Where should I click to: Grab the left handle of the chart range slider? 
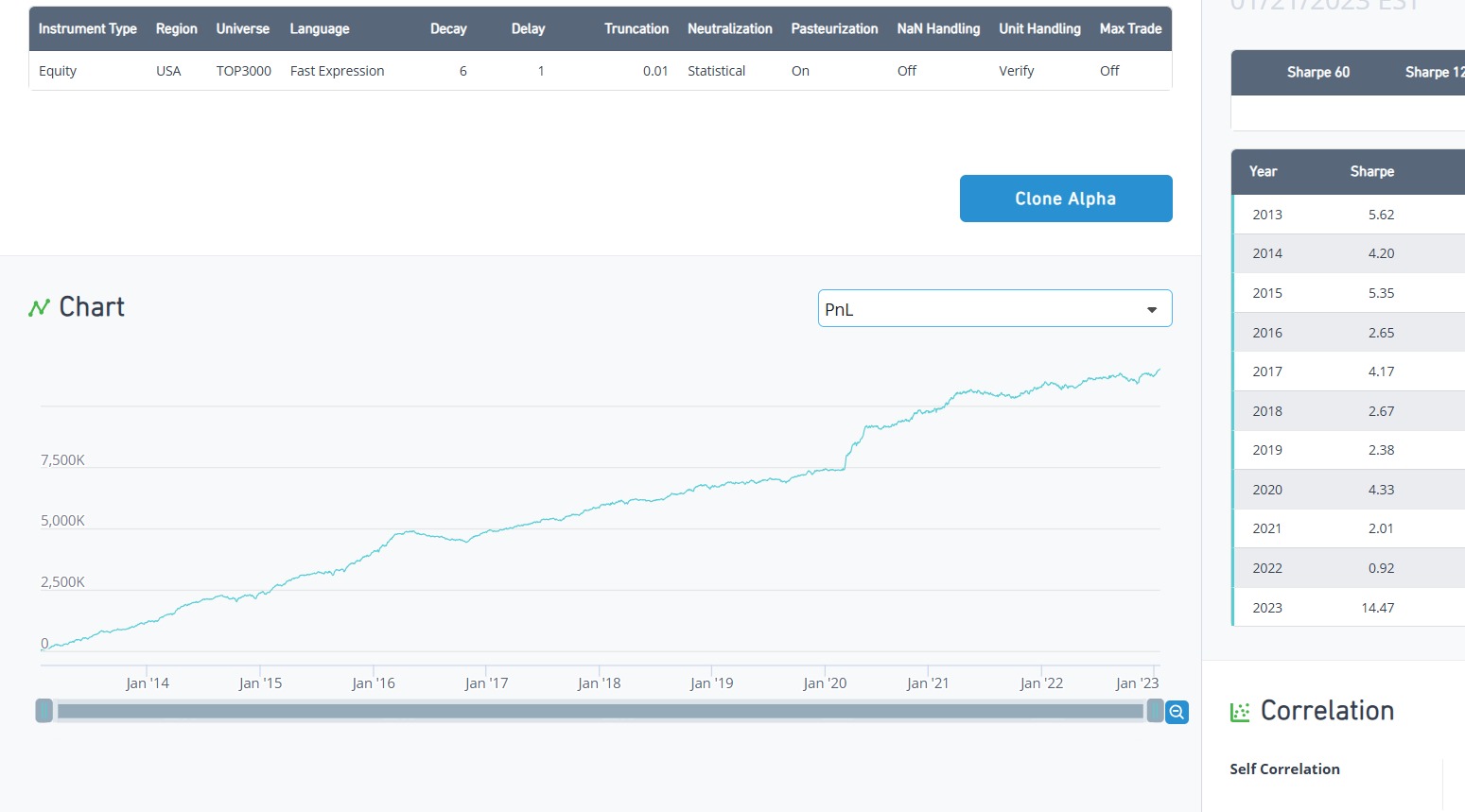pyautogui.click(x=44, y=711)
